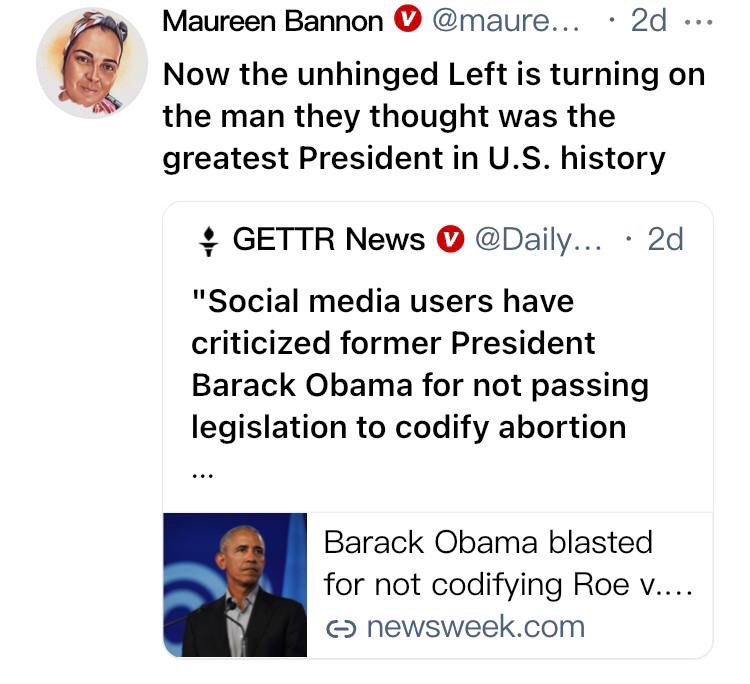Expand truncated quoted post text ellipsis

(203, 475)
